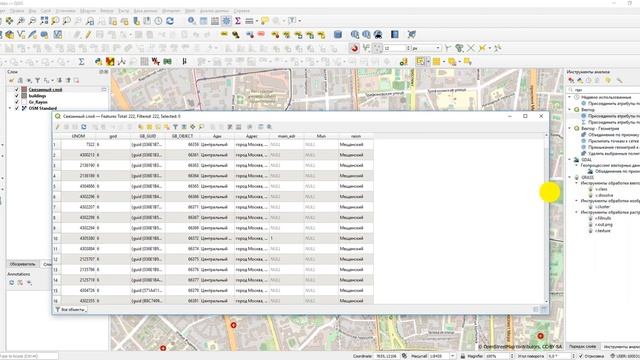This screenshot has width=640, height=360.
Task: Collapse the Вектор group in toolbox
Action: coord(570,109)
